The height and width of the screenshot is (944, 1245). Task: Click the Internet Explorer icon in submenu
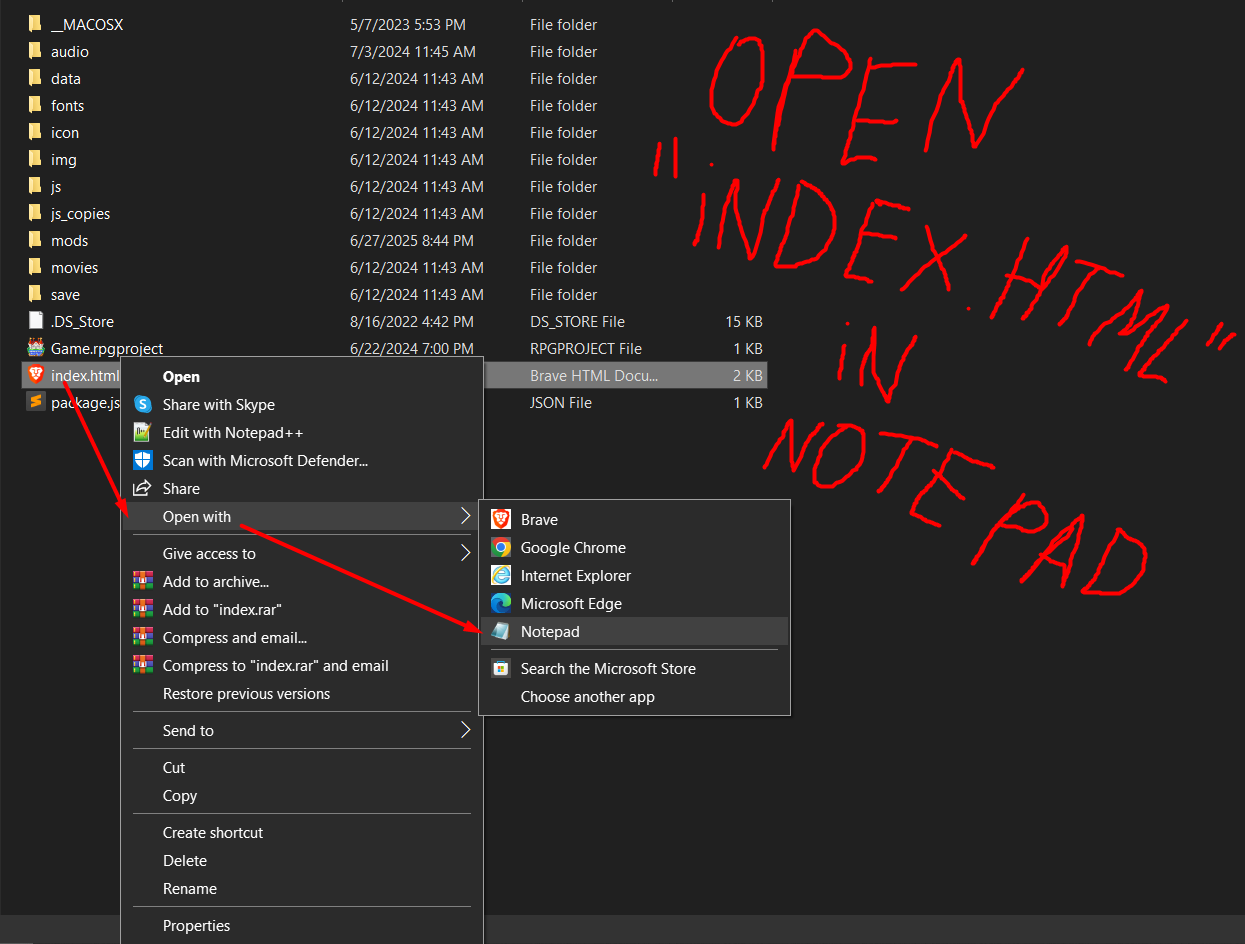tap(501, 576)
